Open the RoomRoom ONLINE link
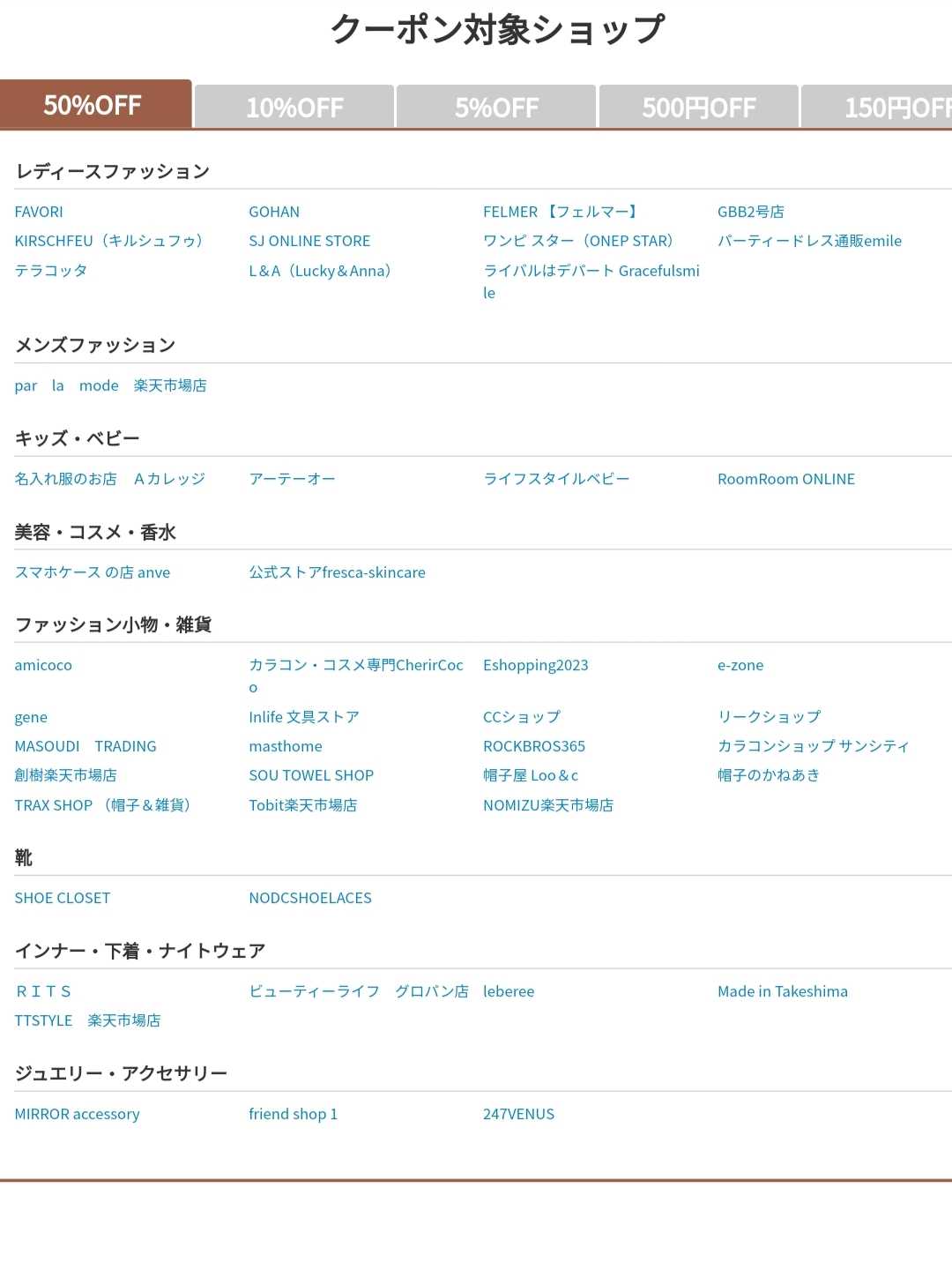The height and width of the screenshot is (1270, 952). [x=786, y=479]
